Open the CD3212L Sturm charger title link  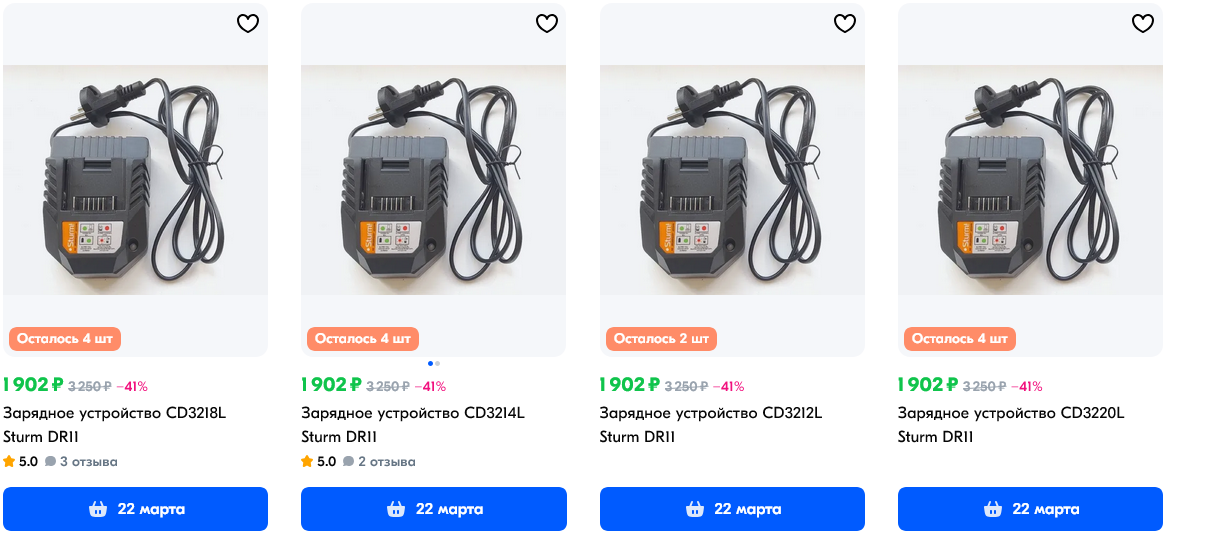click(x=711, y=413)
